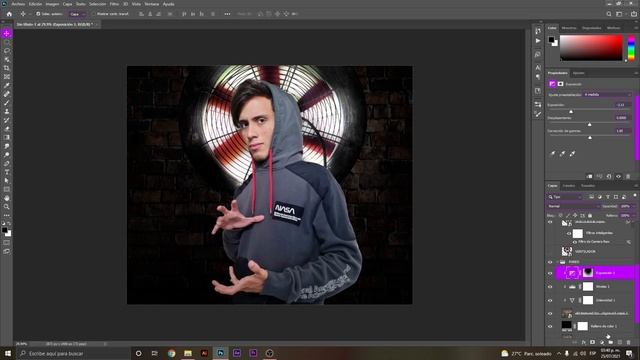Toggle Filtro de Camera Raw visibility

pos(575,242)
